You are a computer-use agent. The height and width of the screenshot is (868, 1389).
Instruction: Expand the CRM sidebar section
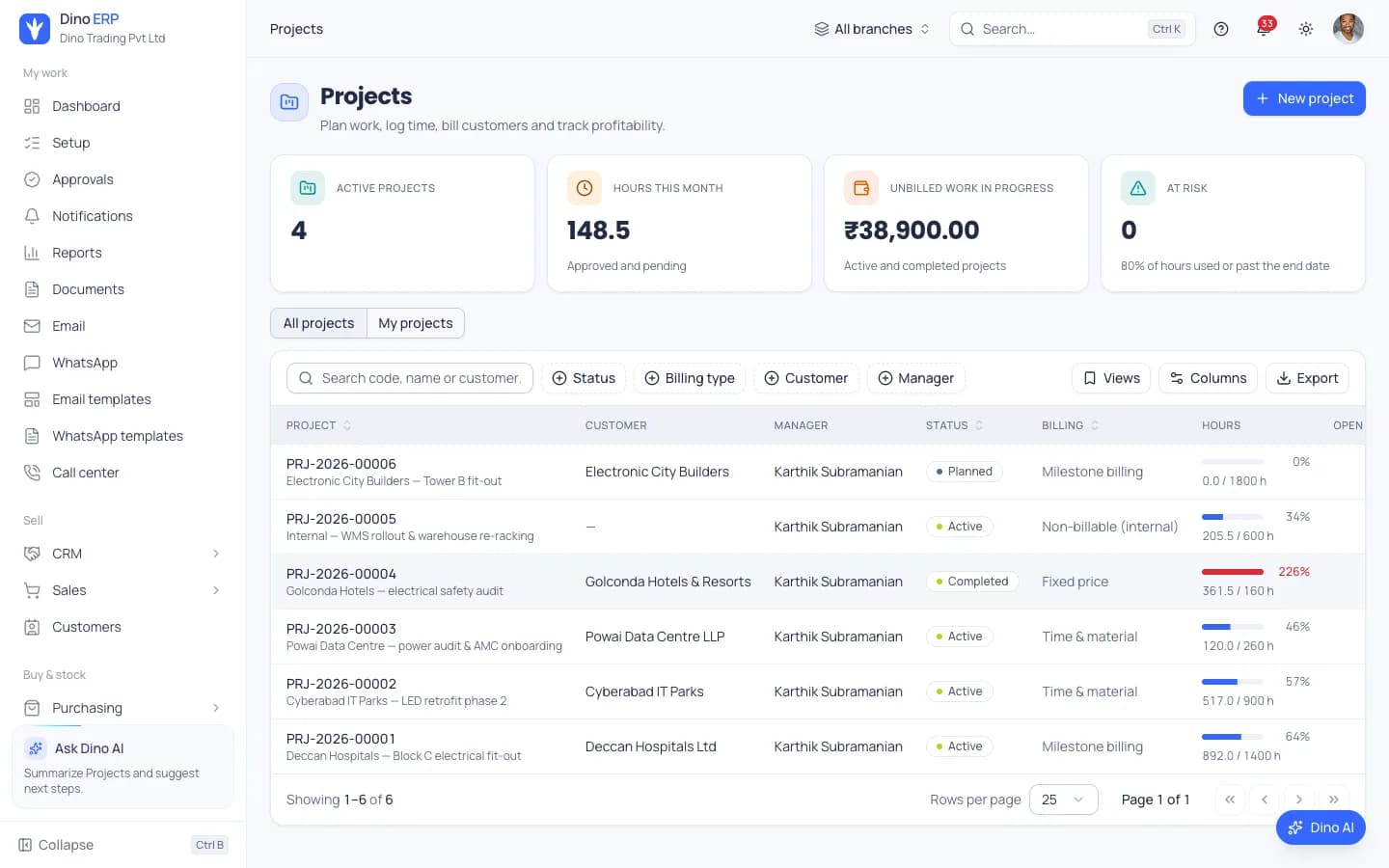tap(123, 554)
